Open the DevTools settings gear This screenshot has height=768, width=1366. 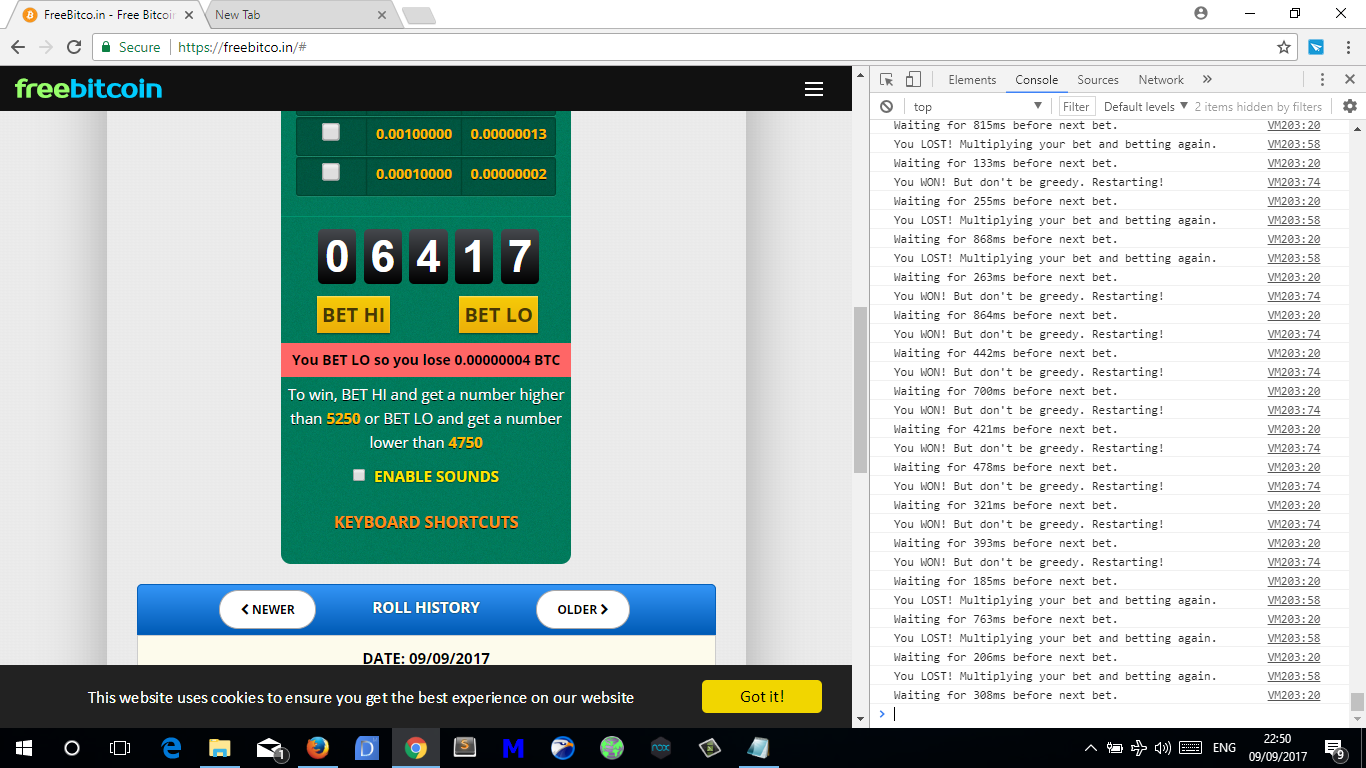tap(1349, 105)
